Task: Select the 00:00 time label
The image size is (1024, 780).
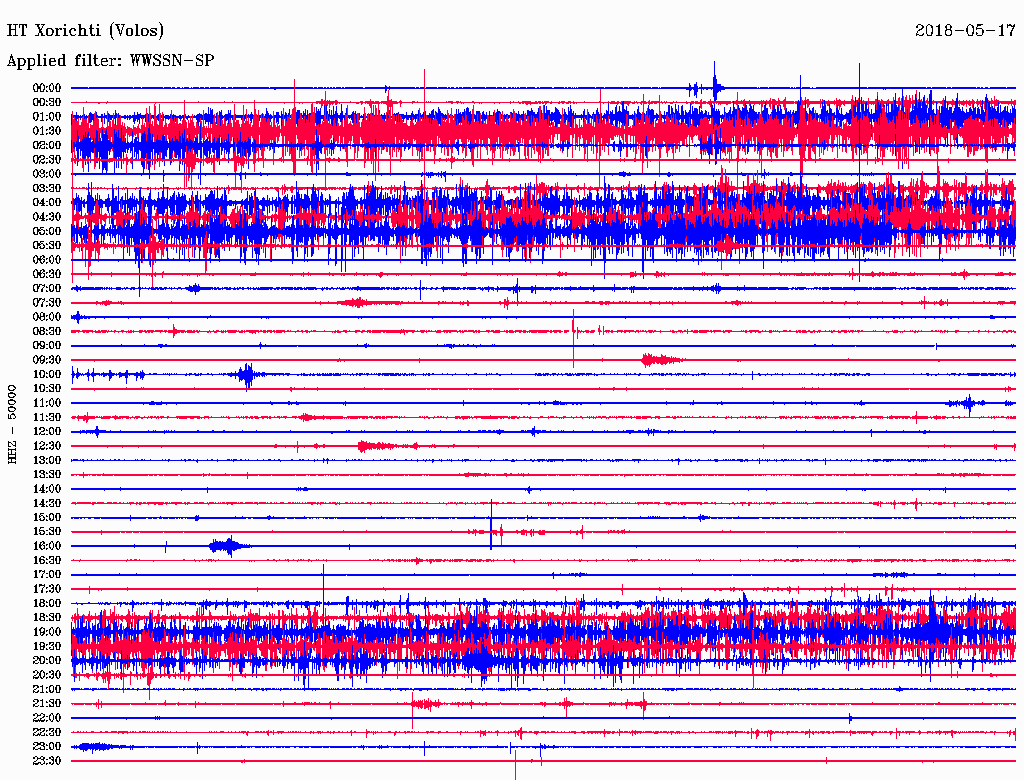Action: coord(48,88)
